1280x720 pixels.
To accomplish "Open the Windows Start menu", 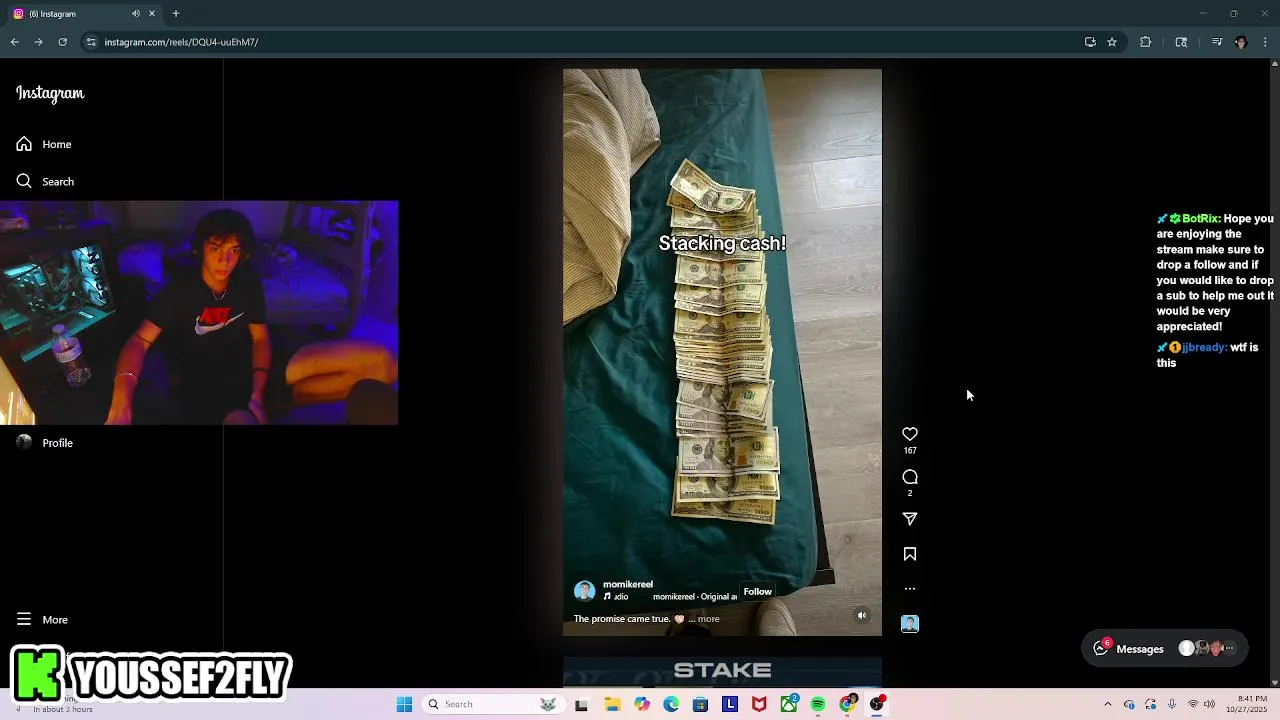I will tap(404, 704).
